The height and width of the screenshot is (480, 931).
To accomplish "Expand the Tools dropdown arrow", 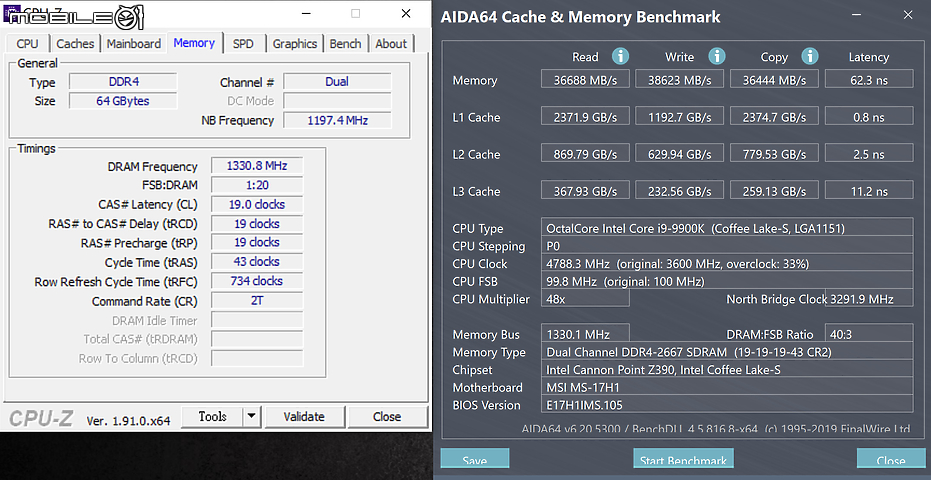I will [252, 417].
